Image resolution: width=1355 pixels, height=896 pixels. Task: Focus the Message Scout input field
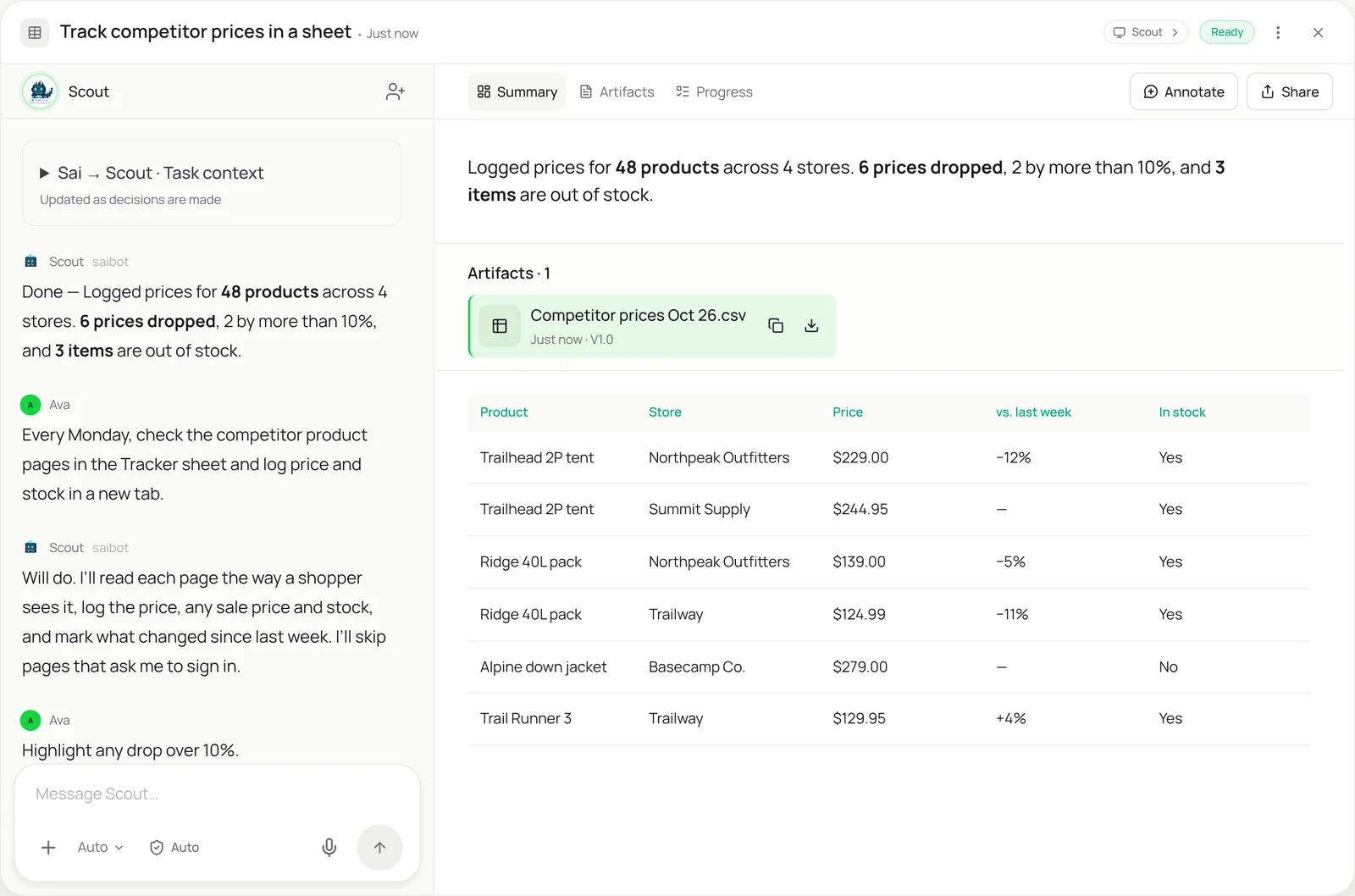217,794
